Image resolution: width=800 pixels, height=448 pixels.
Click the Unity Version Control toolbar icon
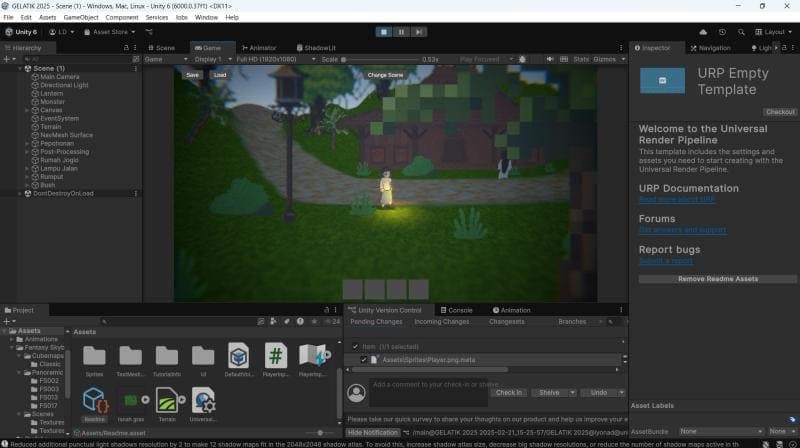coord(149,32)
